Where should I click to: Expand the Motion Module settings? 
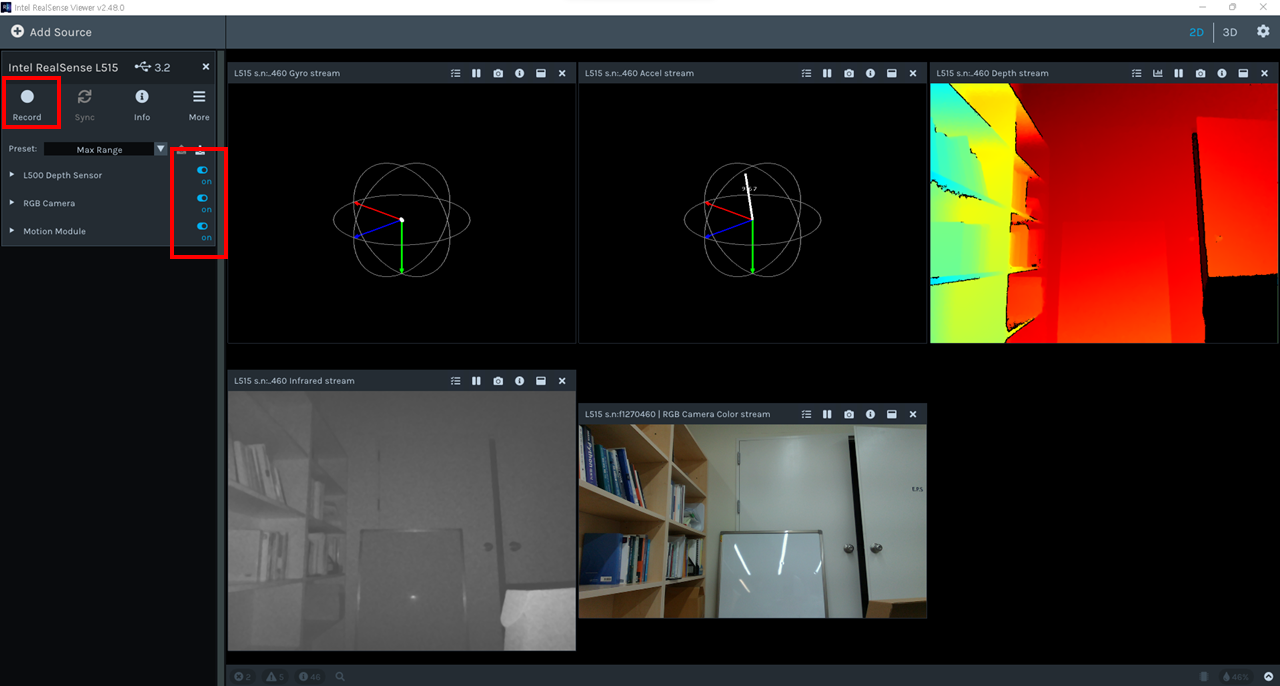[x=12, y=231]
